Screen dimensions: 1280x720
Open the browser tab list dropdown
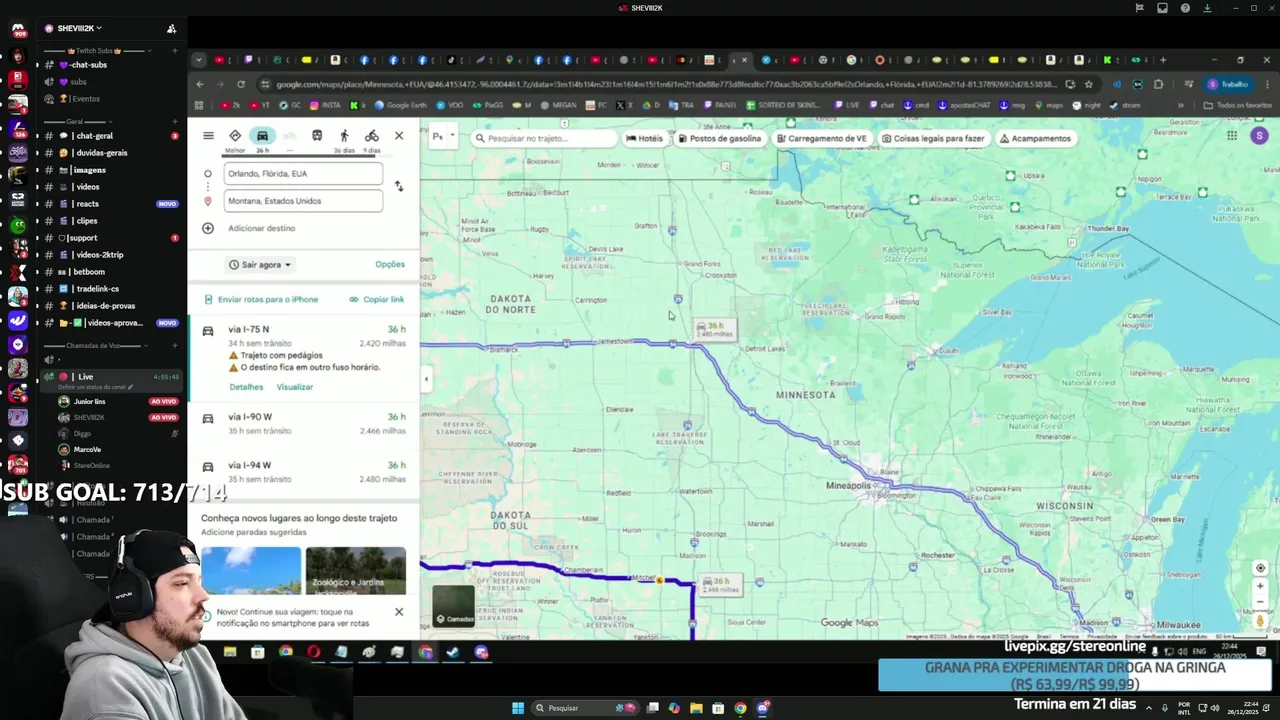198,60
